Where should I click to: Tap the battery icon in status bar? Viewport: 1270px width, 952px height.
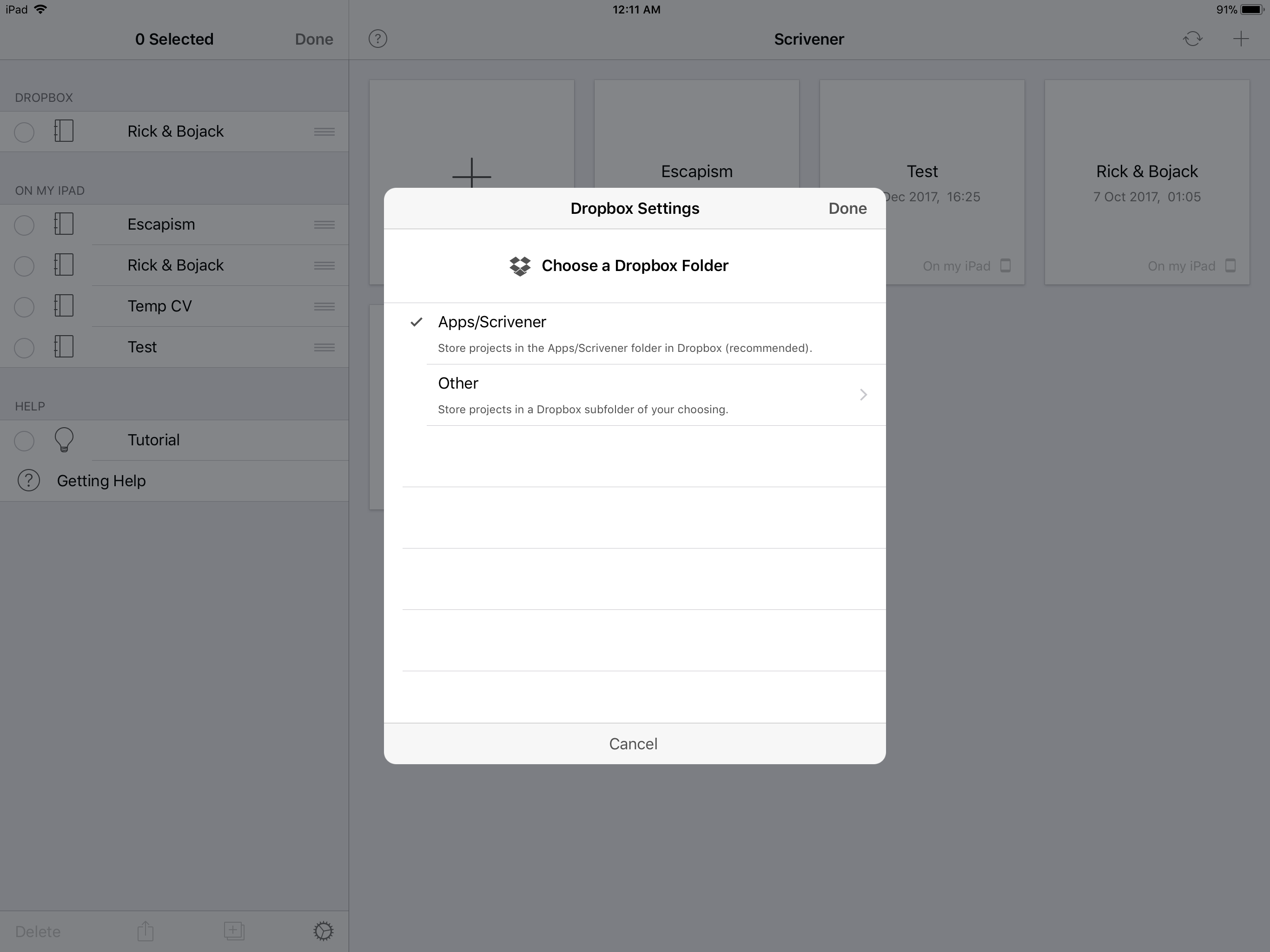pos(1251,10)
